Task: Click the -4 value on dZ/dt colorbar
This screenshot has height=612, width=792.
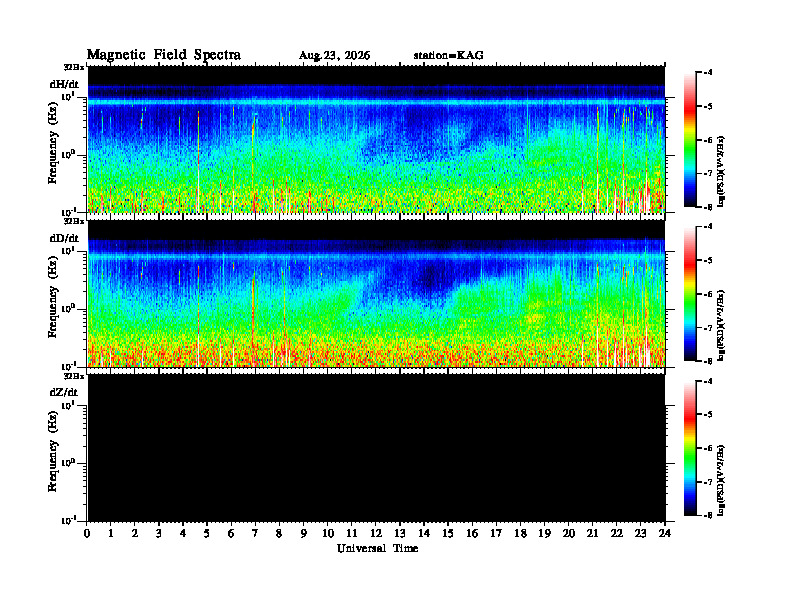Action: [708, 381]
